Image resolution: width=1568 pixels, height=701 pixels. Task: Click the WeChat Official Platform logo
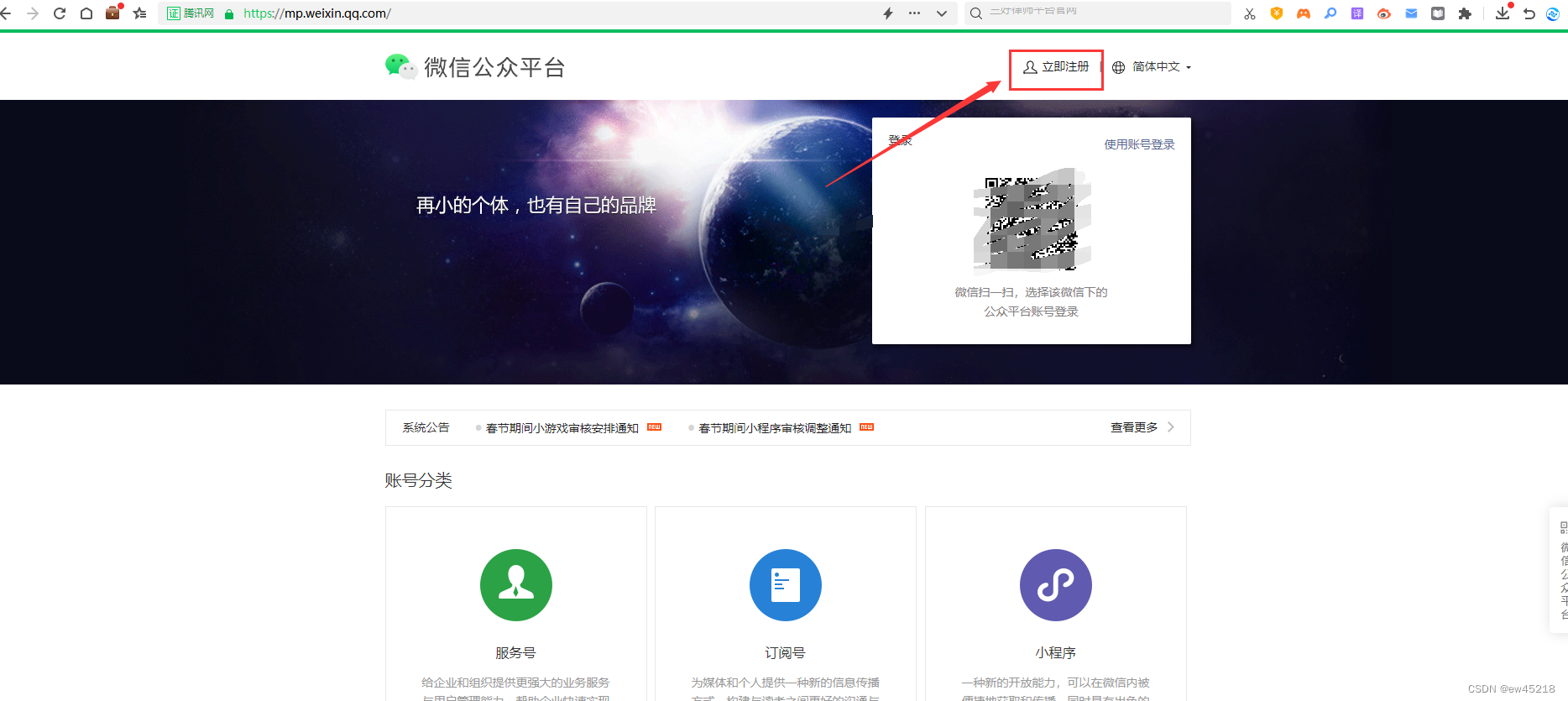[475, 66]
